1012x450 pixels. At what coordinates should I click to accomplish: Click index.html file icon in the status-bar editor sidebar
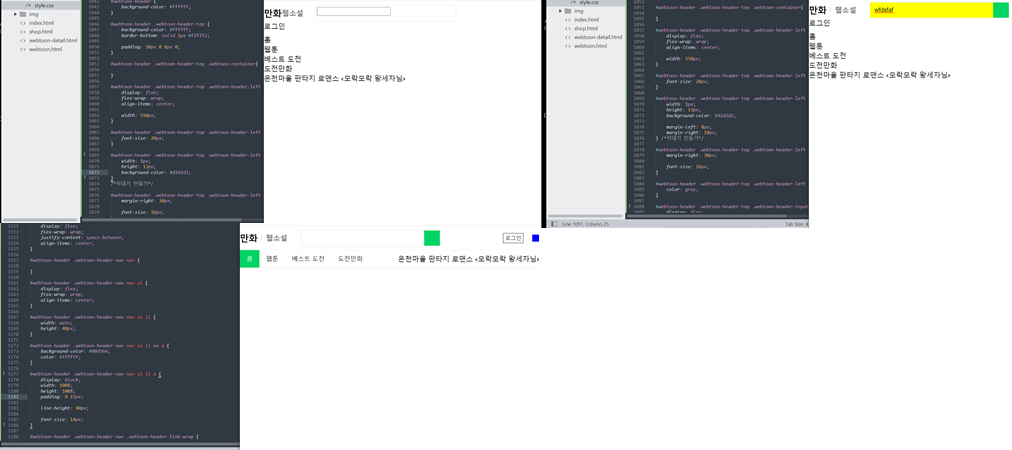[x=568, y=20]
